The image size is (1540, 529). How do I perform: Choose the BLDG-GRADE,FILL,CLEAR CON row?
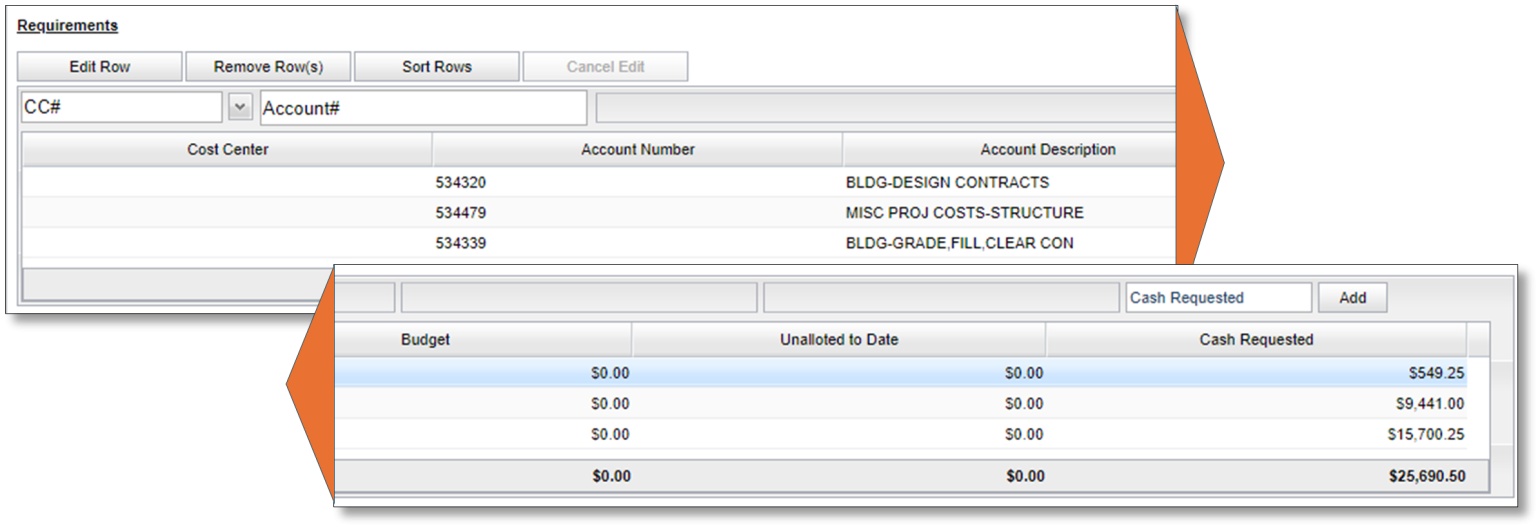pyautogui.click(x=959, y=243)
